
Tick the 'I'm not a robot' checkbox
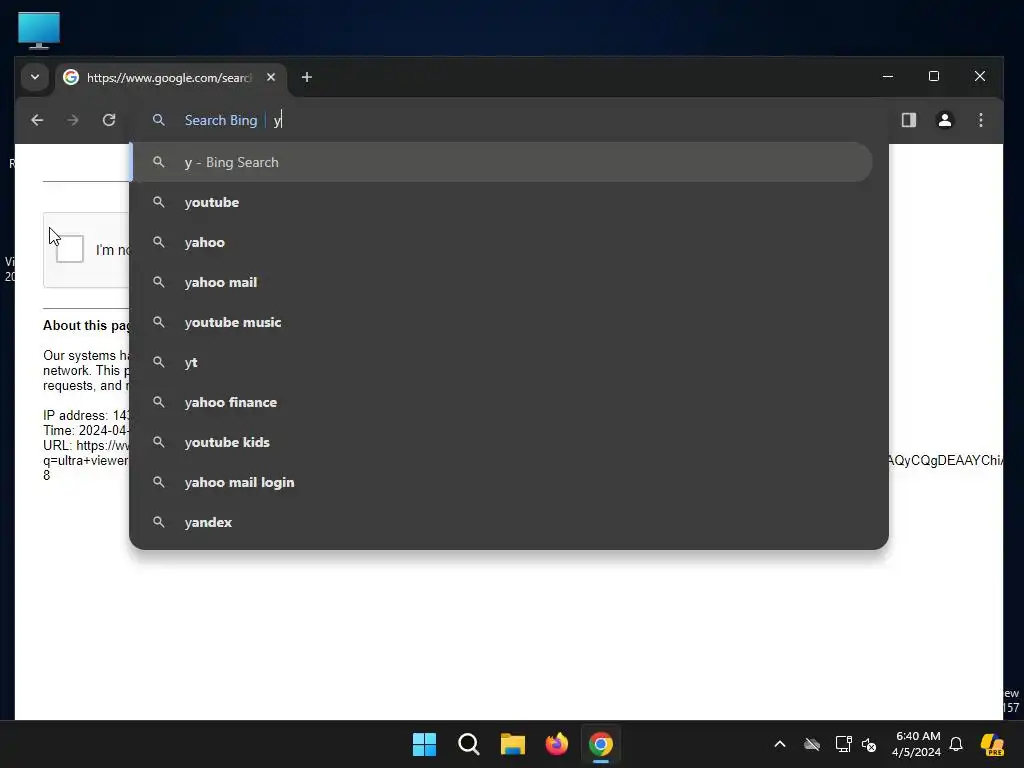click(x=70, y=249)
